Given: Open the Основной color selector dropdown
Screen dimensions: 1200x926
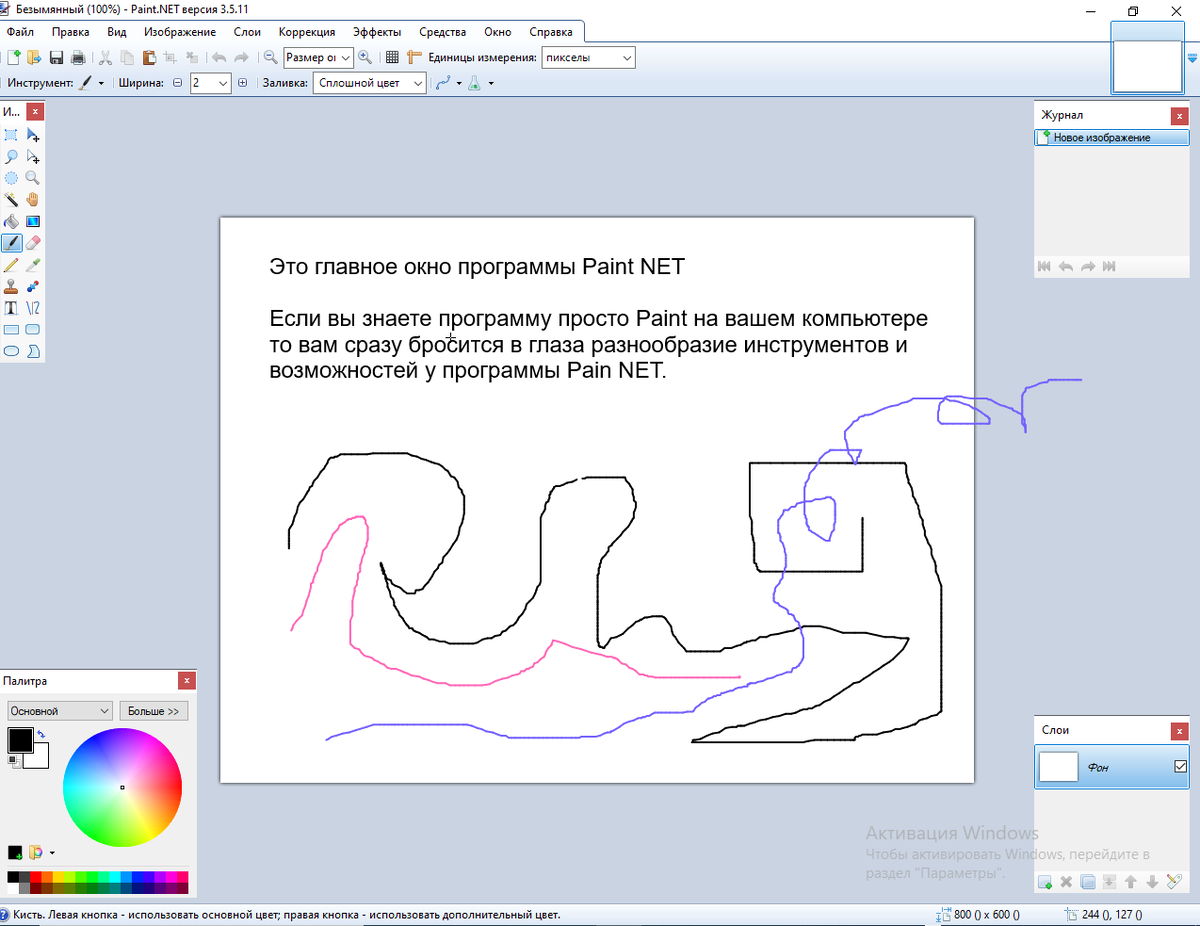Looking at the screenshot, I should (60, 711).
